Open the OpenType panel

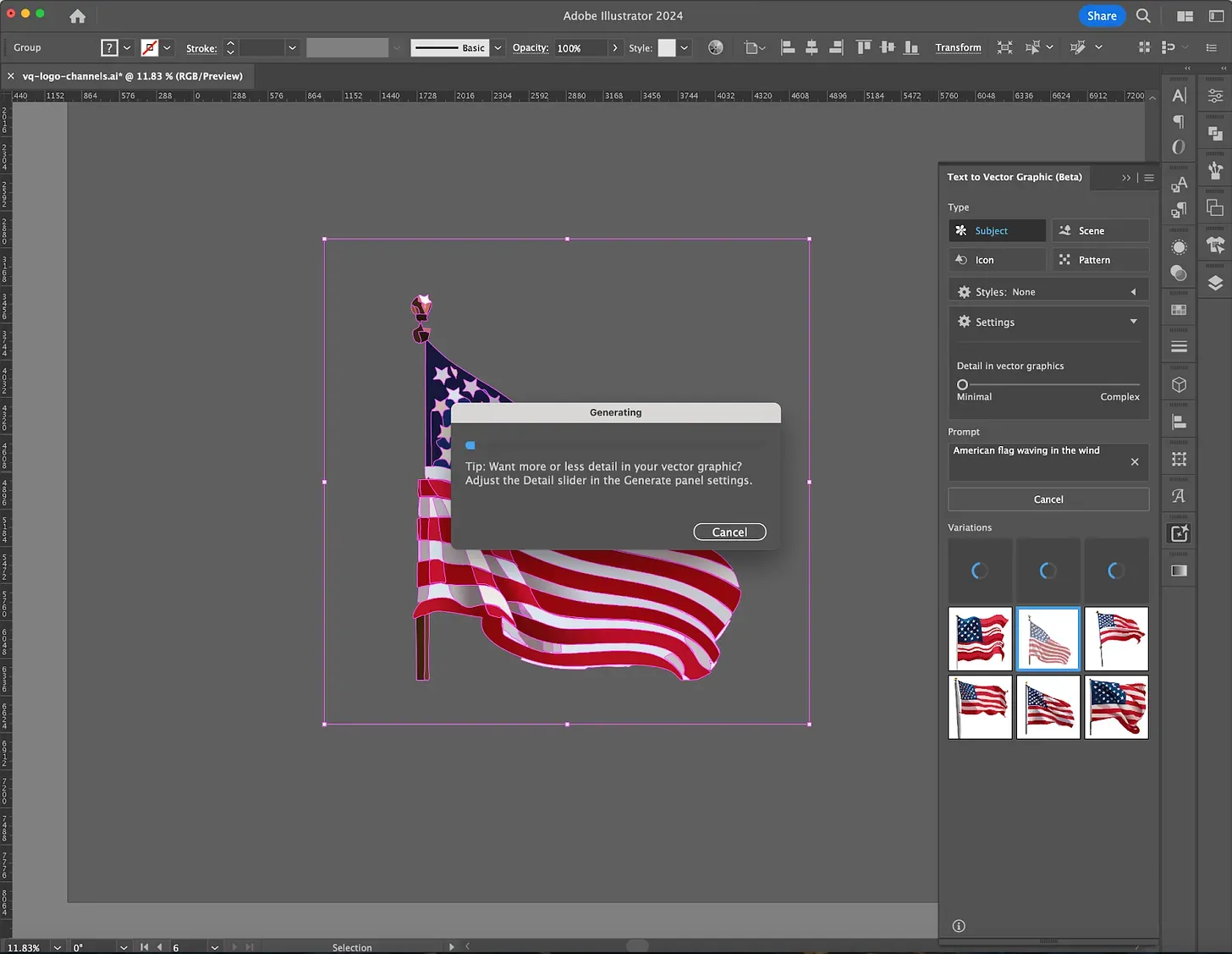pos(1179,146)
